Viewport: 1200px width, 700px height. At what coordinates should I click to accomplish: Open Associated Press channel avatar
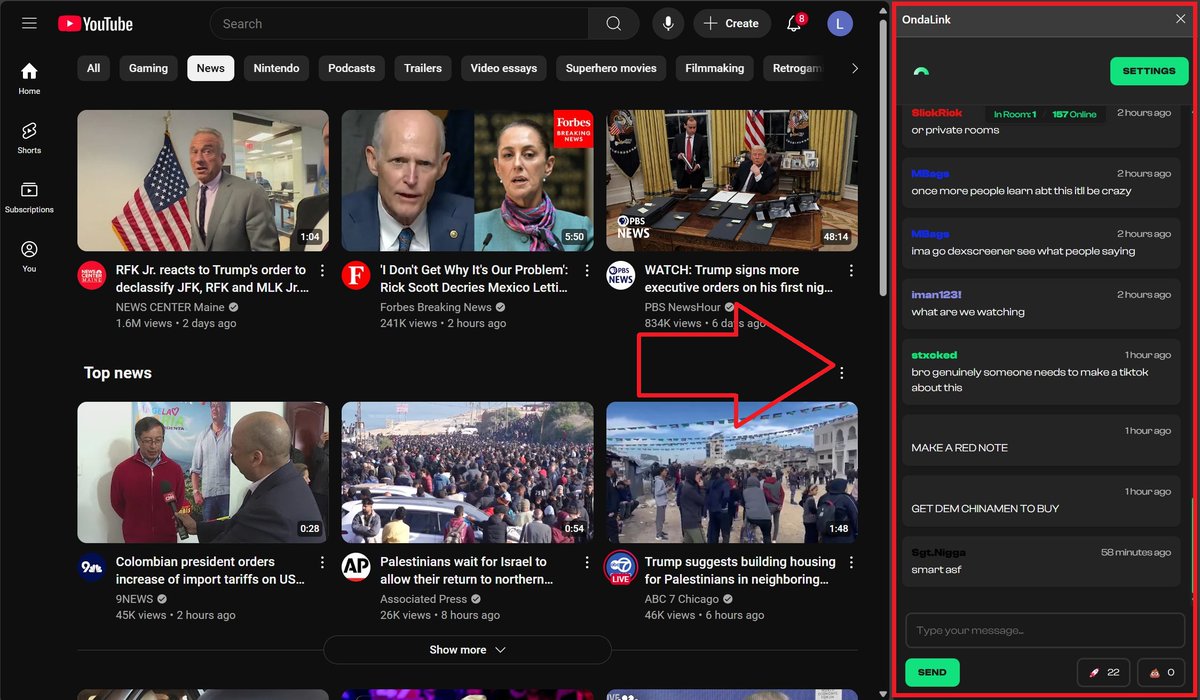pos(355,568)
